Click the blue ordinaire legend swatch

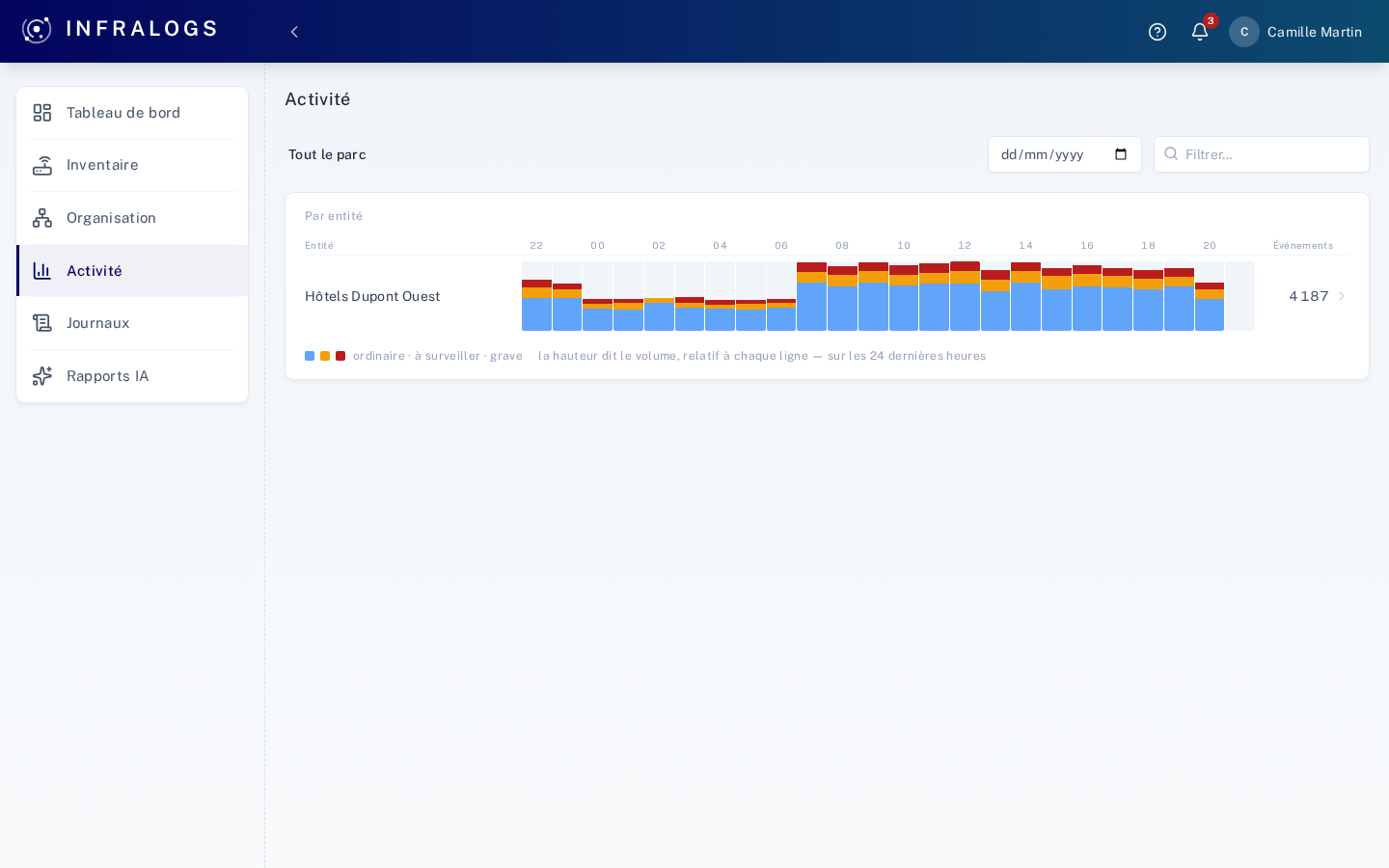click(310, 356)
